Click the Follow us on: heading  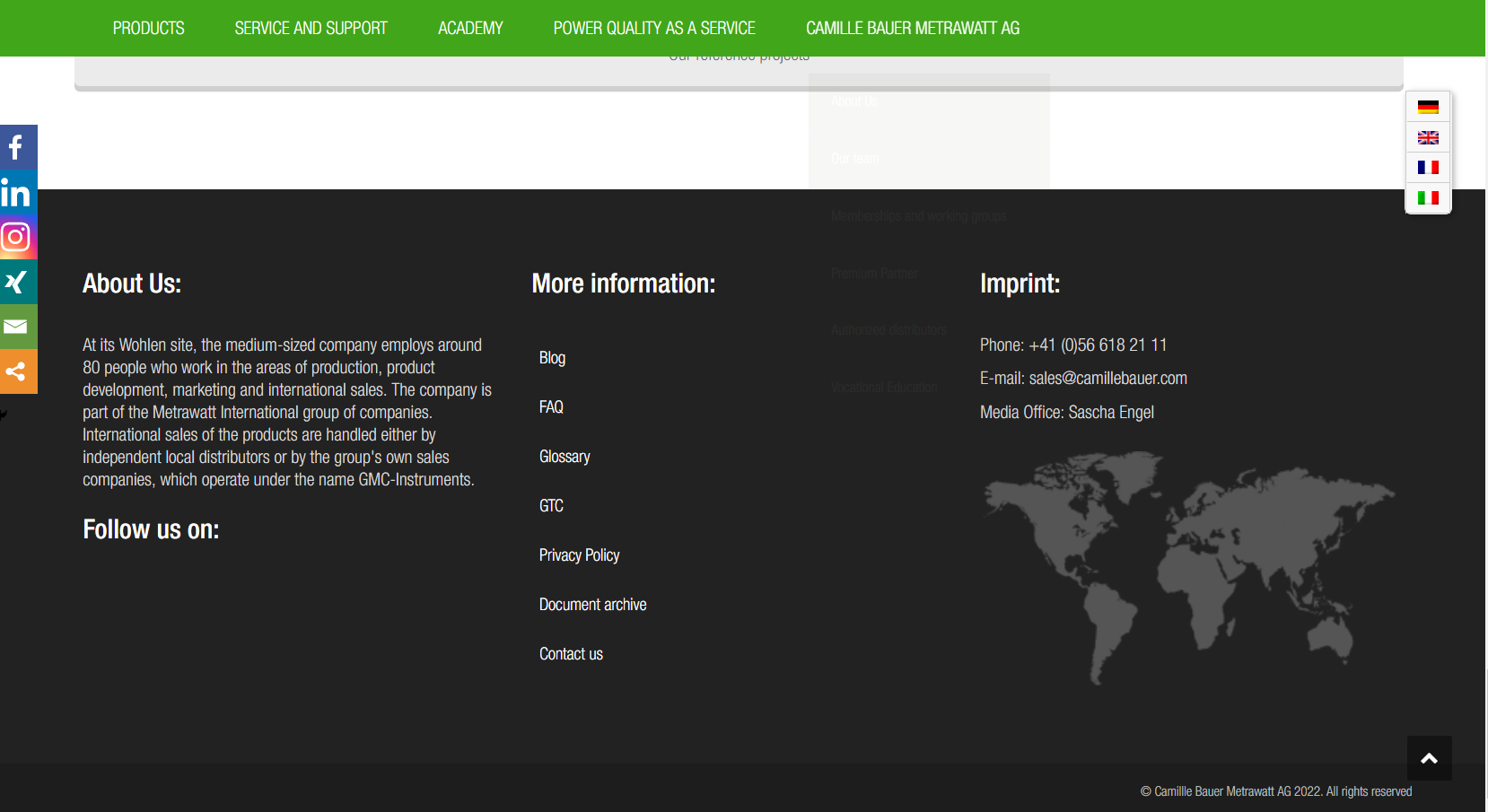(x=151, y=529)
